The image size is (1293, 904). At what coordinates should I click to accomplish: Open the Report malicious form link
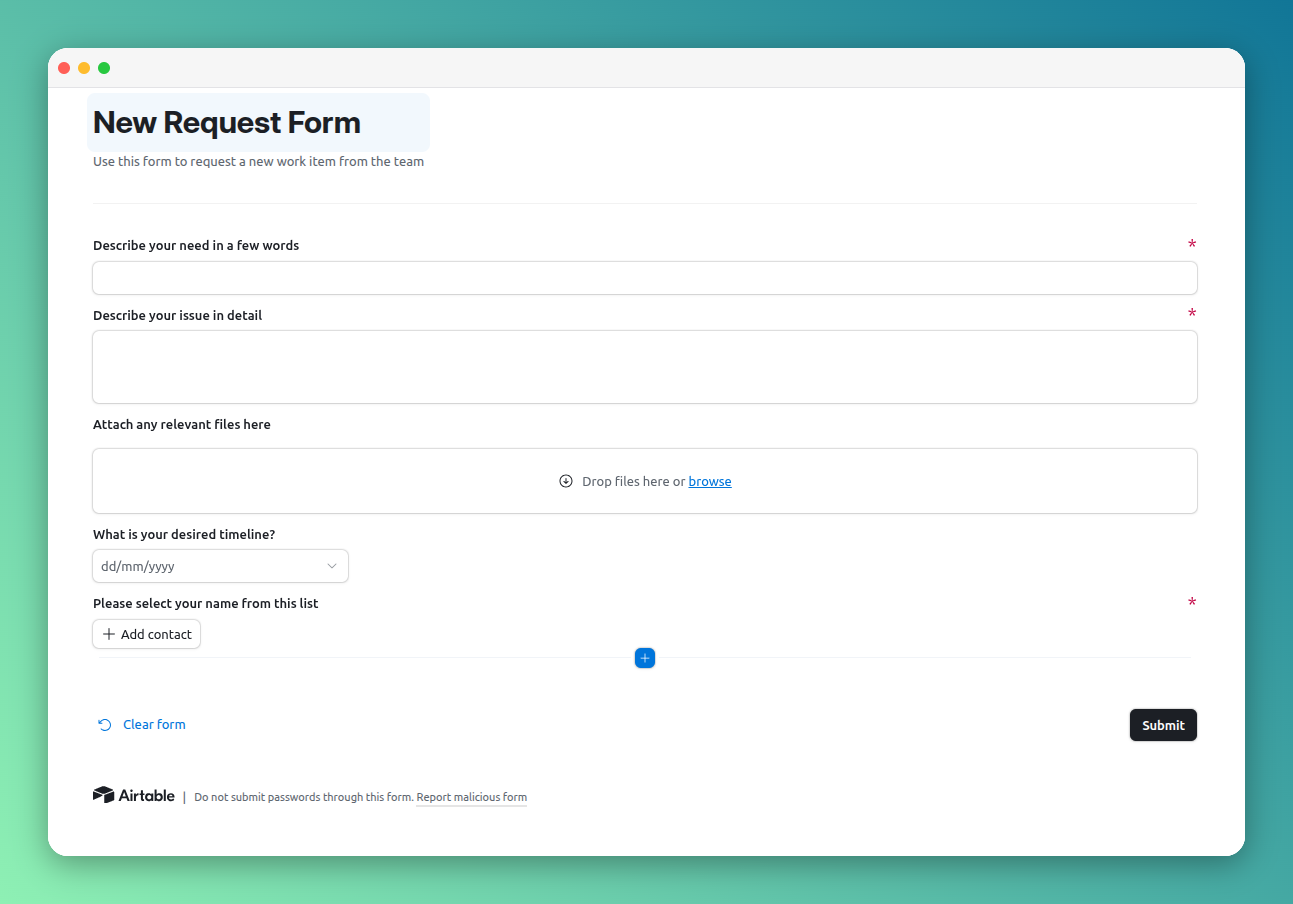pos(471,797)
